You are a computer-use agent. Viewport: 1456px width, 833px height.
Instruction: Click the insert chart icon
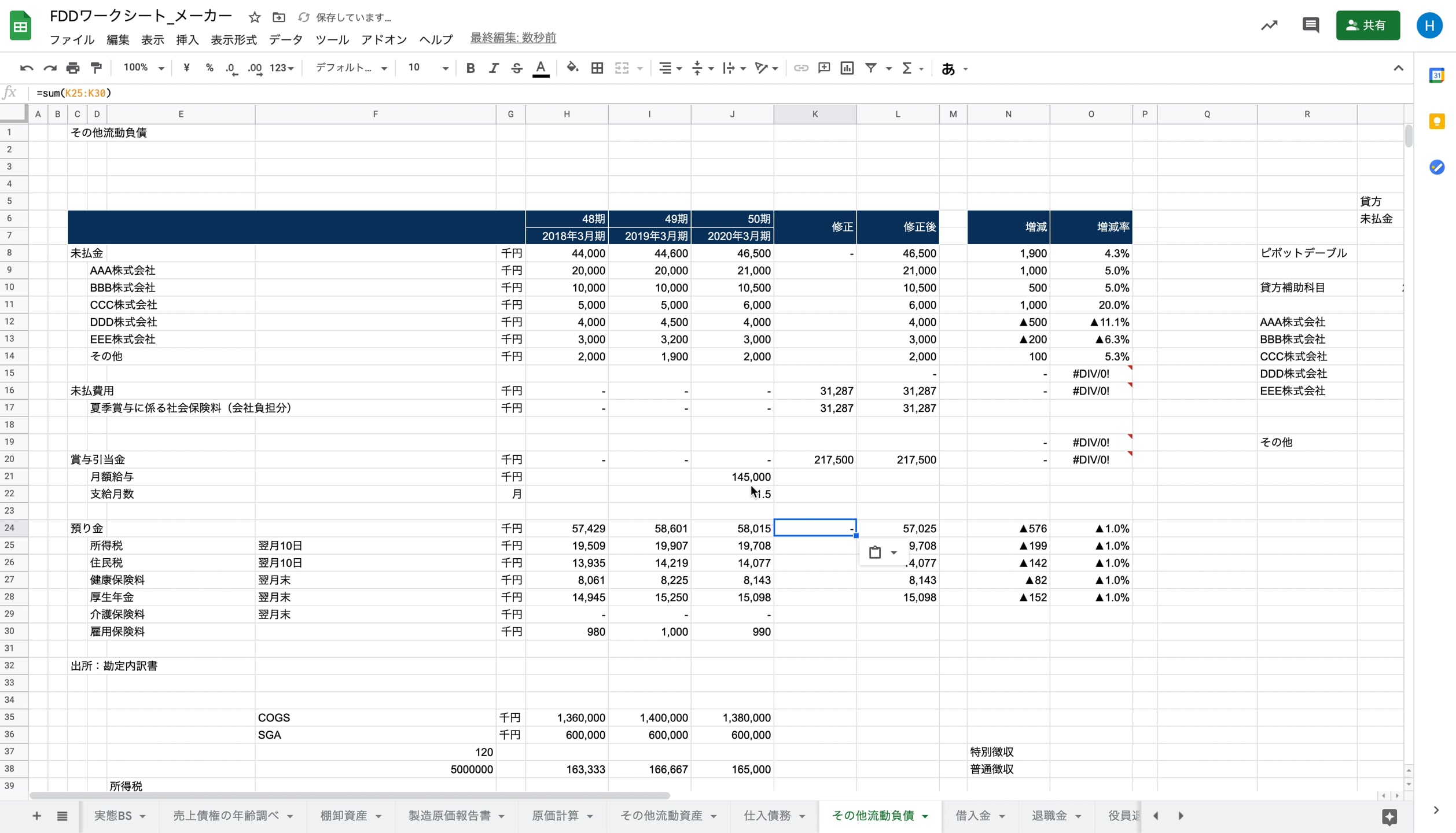(847, 68)
